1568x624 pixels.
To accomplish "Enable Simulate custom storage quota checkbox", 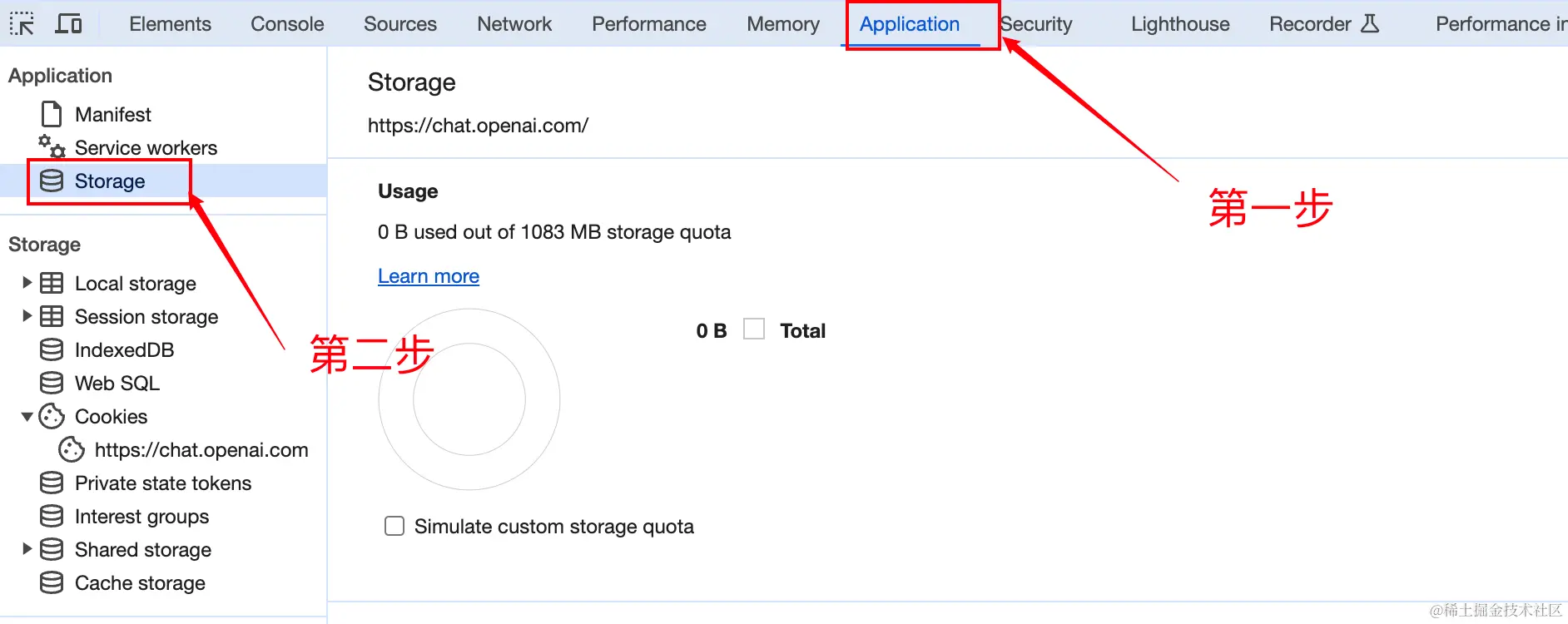I will [394, 526].
